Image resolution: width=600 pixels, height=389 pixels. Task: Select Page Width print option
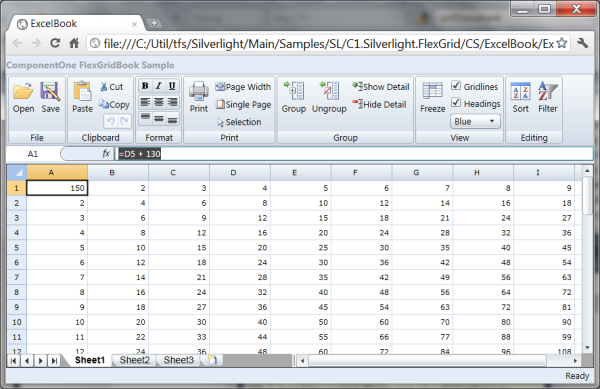243,87
